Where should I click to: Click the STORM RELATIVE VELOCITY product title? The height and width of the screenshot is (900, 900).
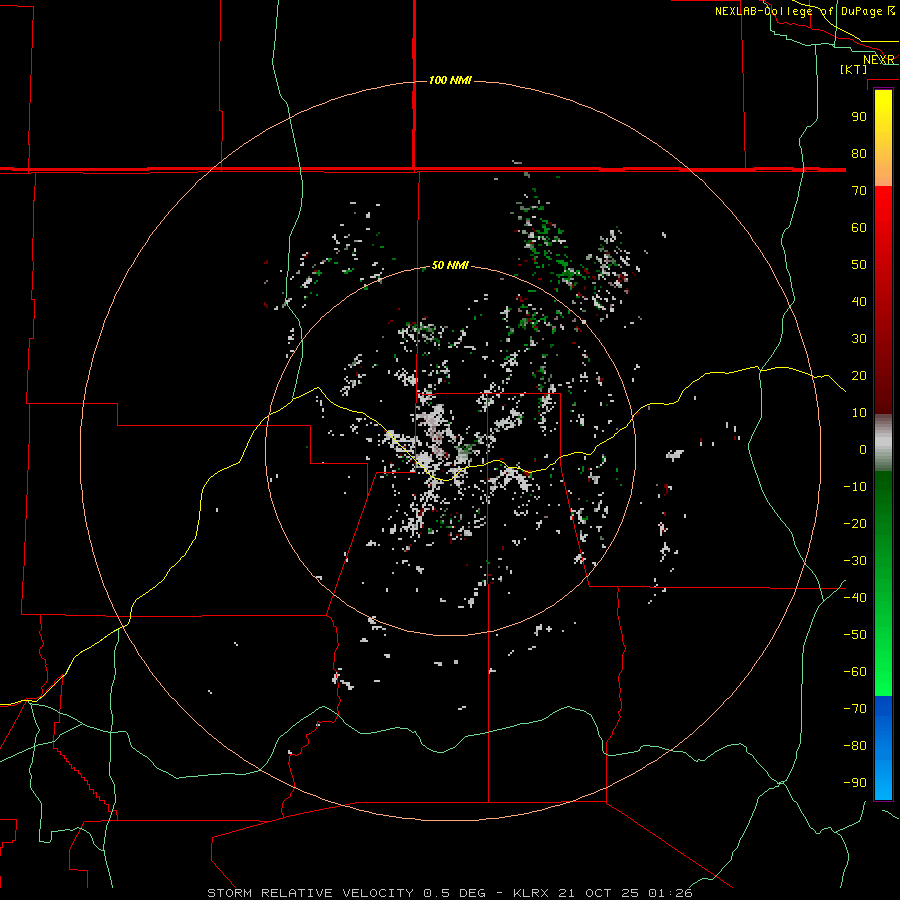pyautogui.click(x=310, y=893)
